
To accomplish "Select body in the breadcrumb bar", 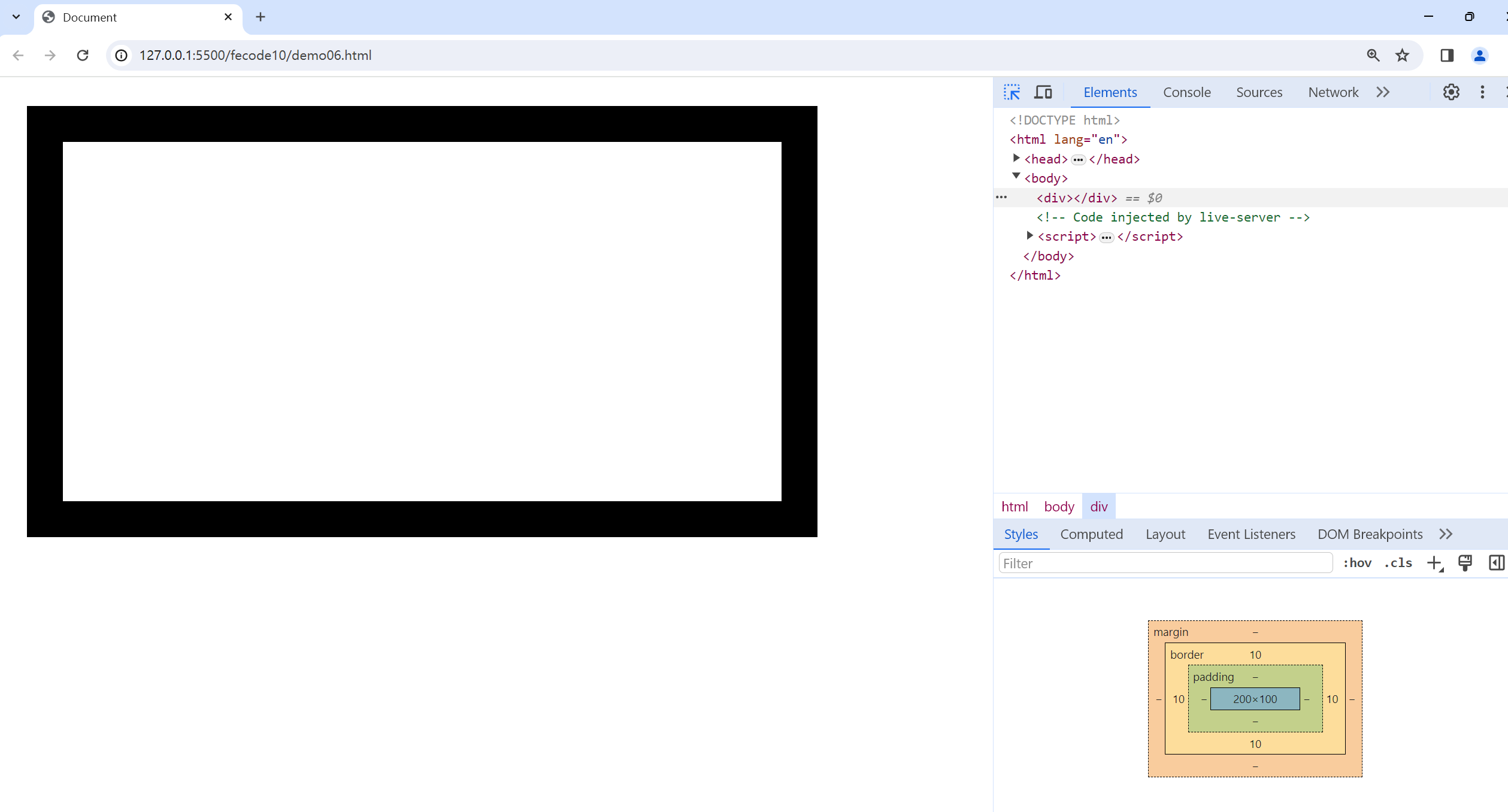I will [1059, 507].
